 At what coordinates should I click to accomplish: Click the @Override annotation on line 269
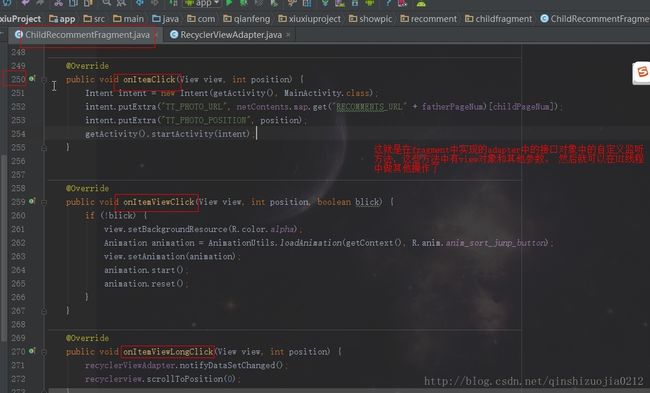click(87, 338)
